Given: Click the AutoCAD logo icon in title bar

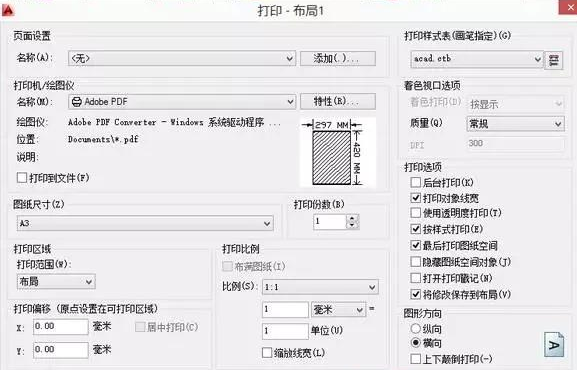Looking at the screenshot, I should tap(7, 10).
